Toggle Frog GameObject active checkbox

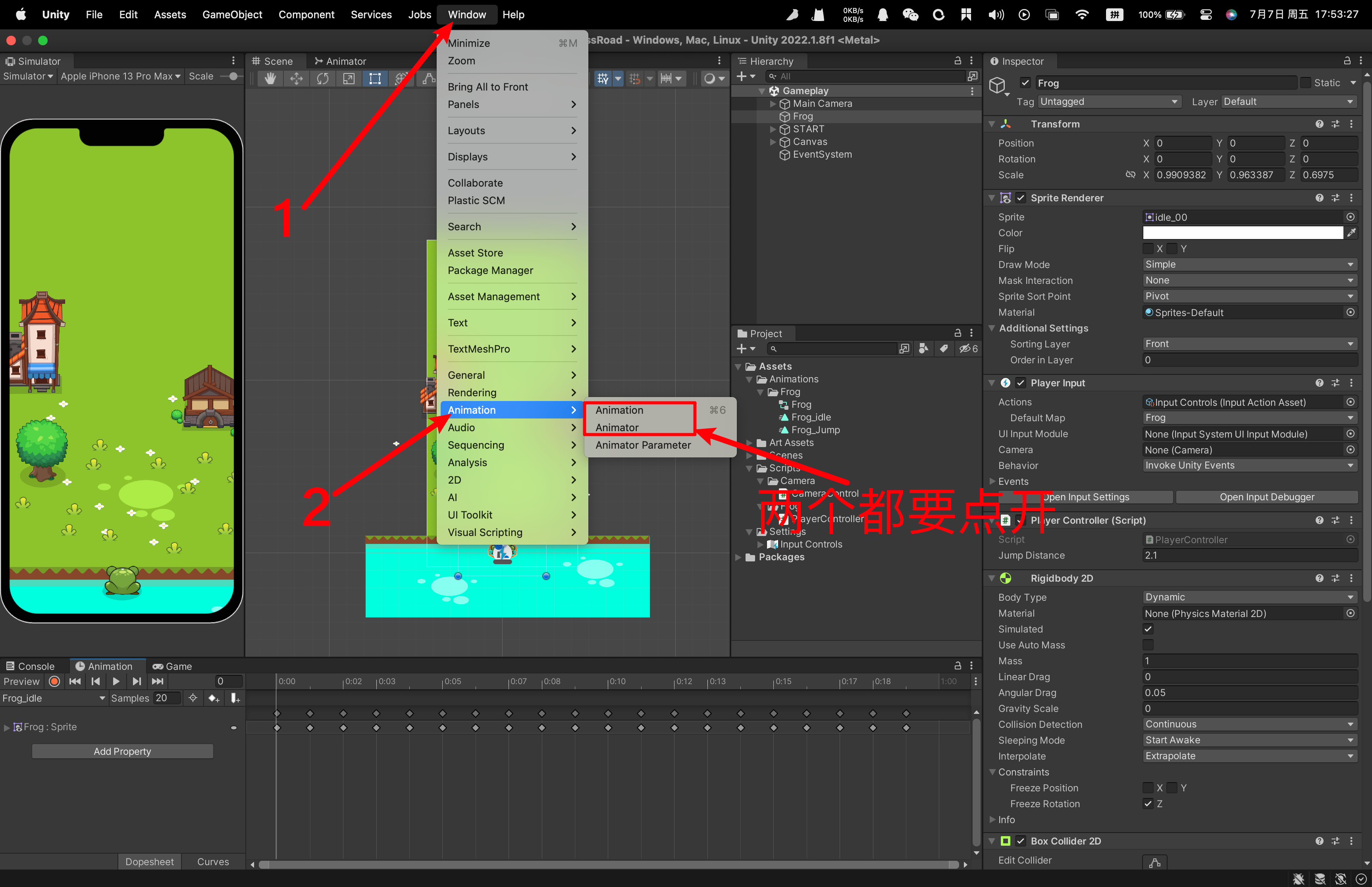tap(1025, 83)
